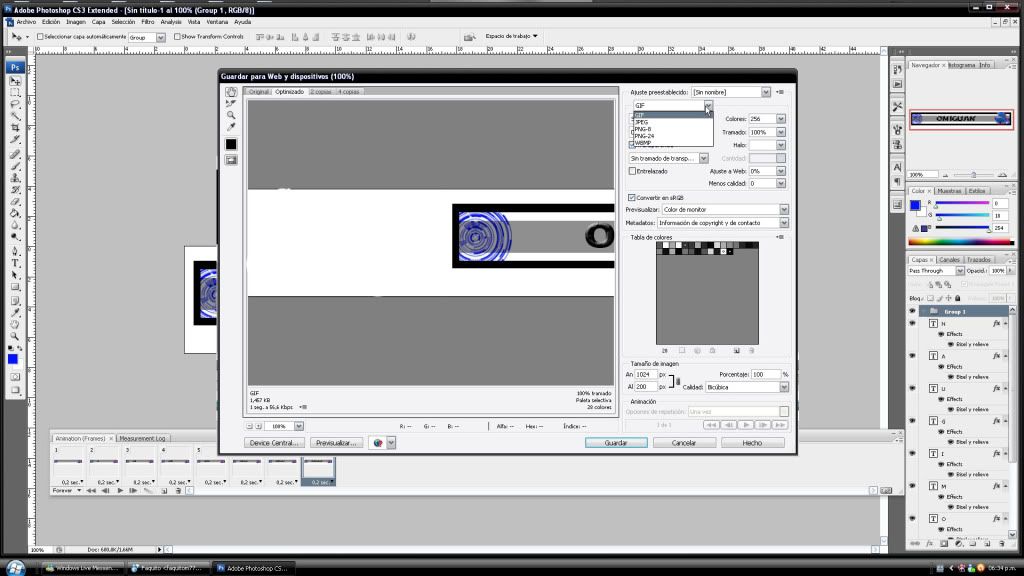Click the Guardar button
1024x576 pixels.
click(x=616, y=443)
